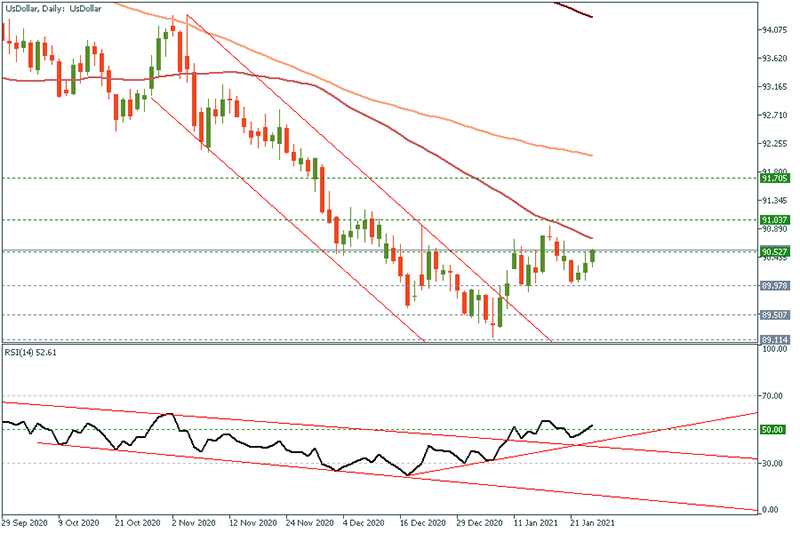Select the 89.978 support level label
This screenshot has height=533, width=800.
tap(774, 286)
